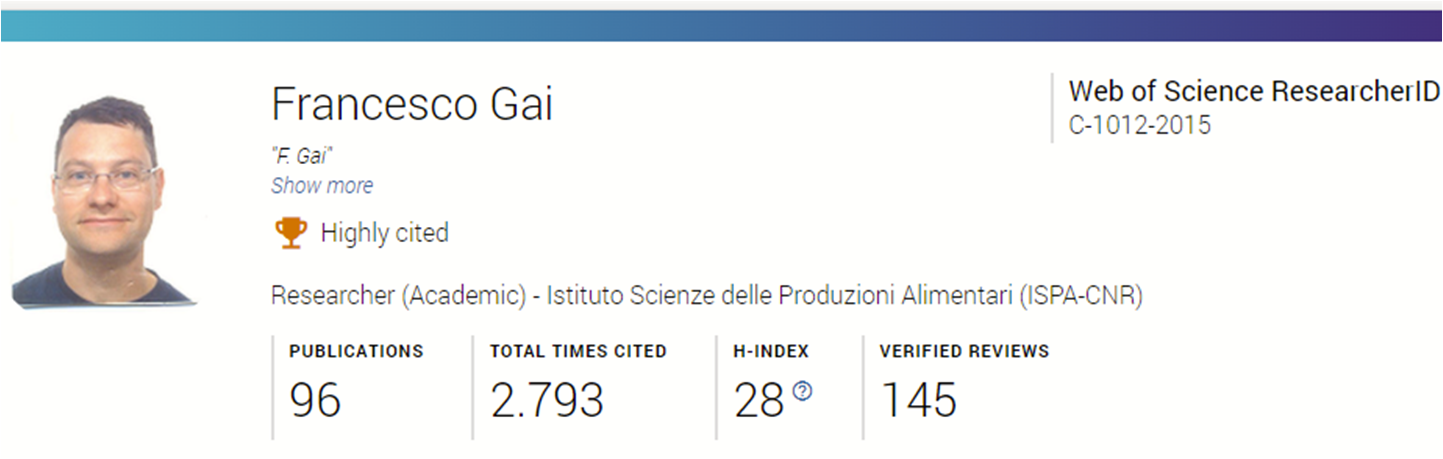The width and height of the screenshot is (1443, 459).
Task: Click the Highly cited badge label
Action: 384,233
